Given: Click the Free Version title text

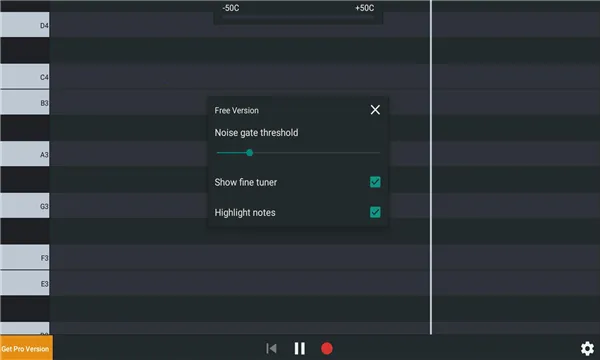Looking at the screenshot, I should pyautogui.click(x=236, y=111).
